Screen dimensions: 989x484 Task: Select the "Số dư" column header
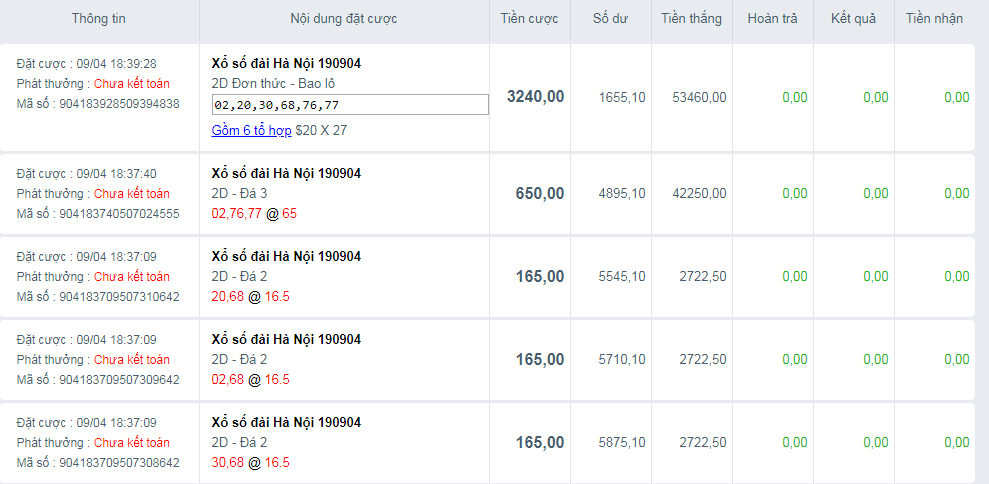pos(610,19)
